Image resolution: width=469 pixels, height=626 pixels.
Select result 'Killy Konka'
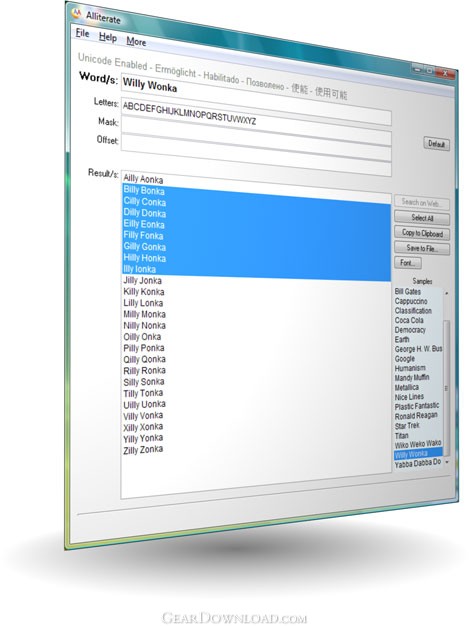[x=144, y=292]
